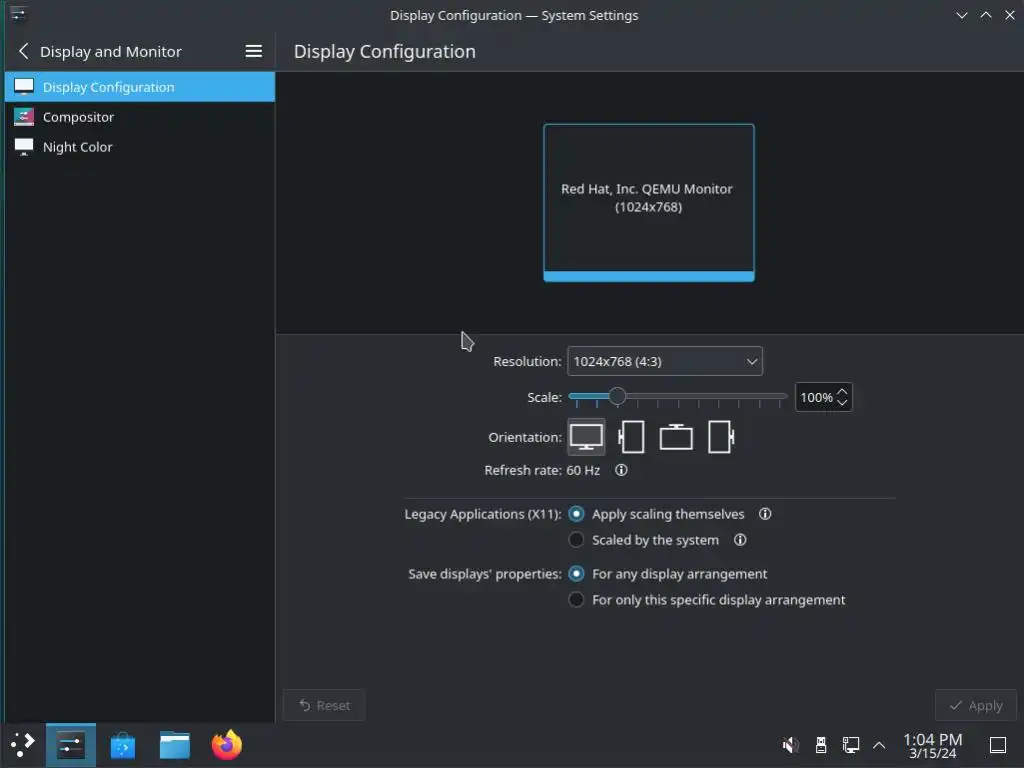This screenshot has height=768, width=1024.
Task: Select the QEMU Monitor display preview
Action: click(x=648, y=202)
